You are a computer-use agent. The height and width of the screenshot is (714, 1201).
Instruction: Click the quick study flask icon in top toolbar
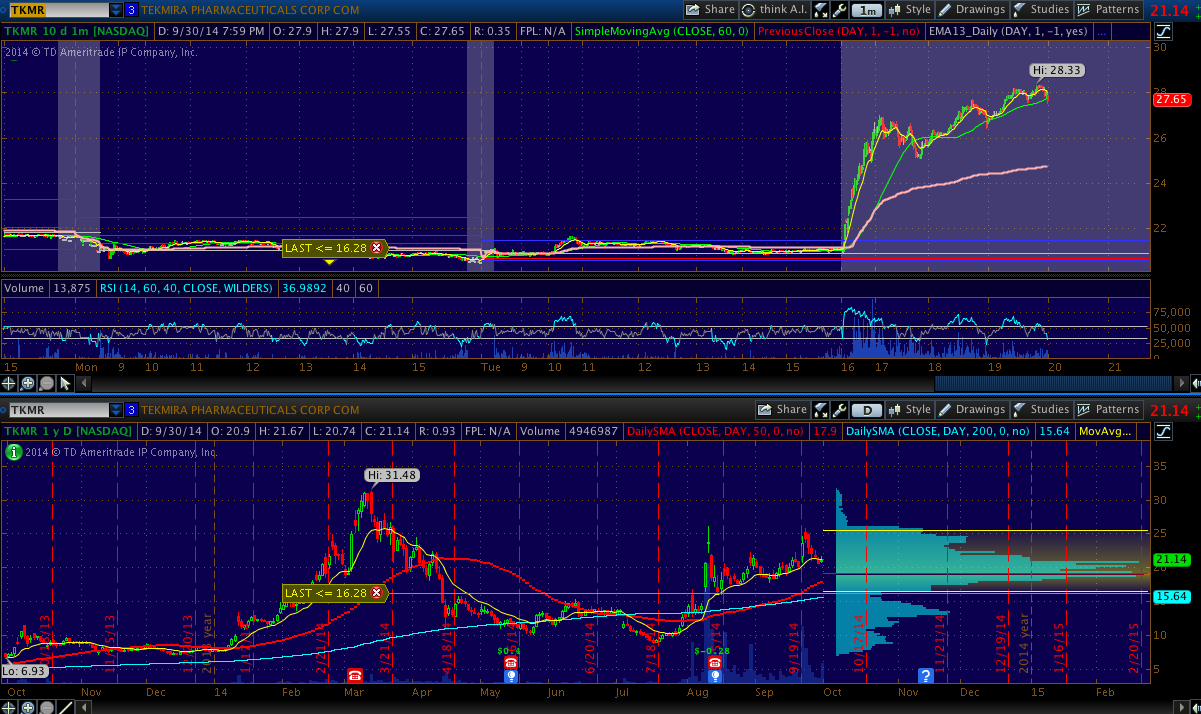coord(821,10)
